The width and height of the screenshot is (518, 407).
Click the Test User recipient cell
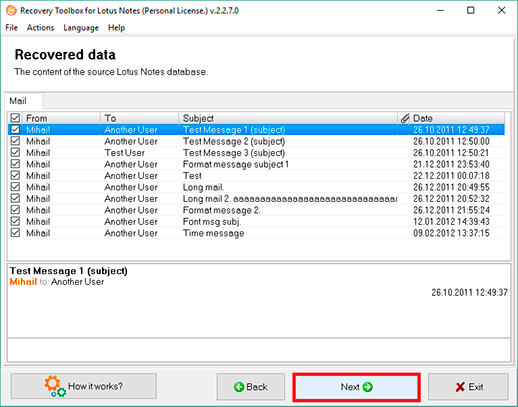click(x=125, y=153)
